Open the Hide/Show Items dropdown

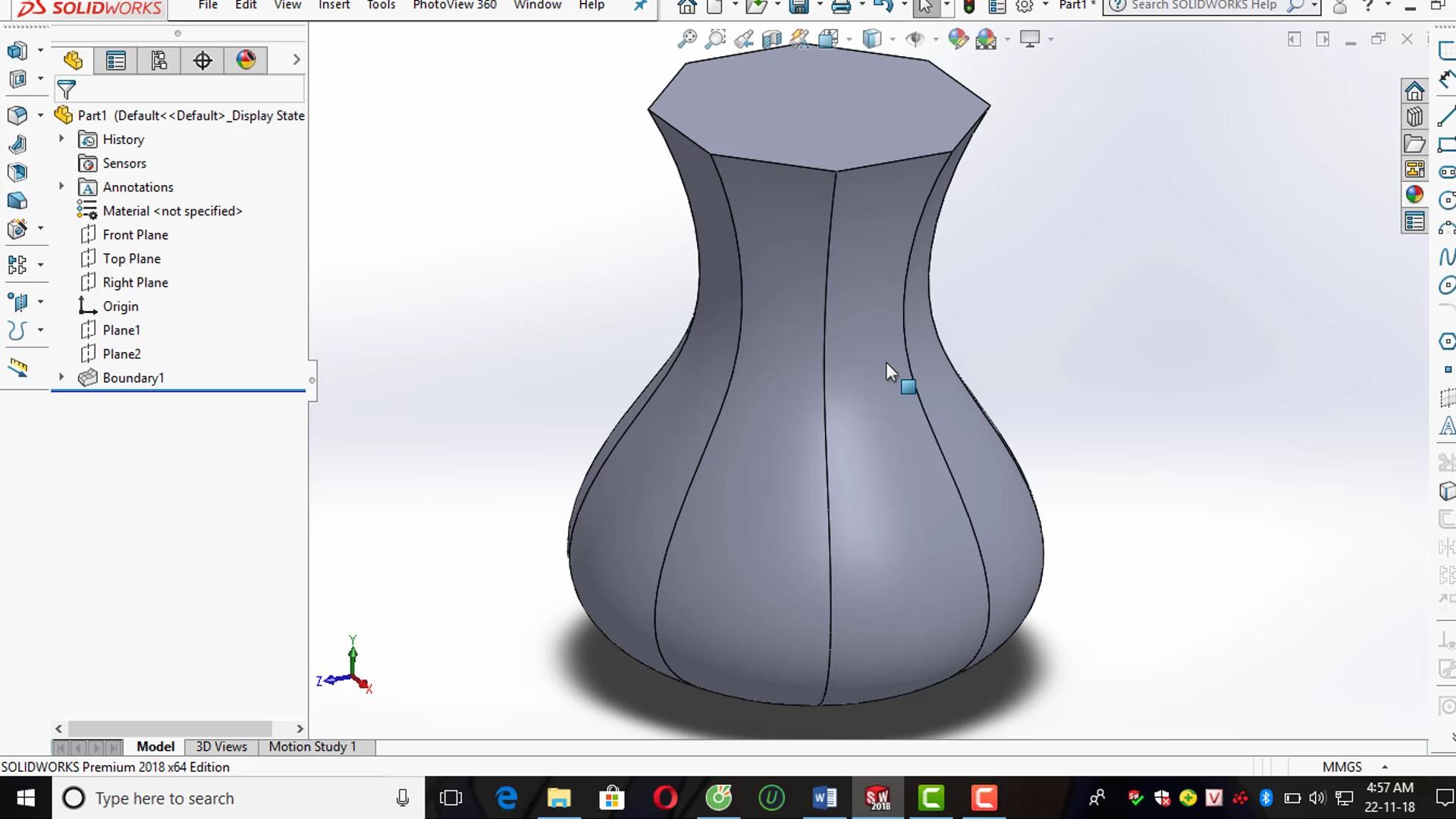pyautogui.click(x=935, y=39)
